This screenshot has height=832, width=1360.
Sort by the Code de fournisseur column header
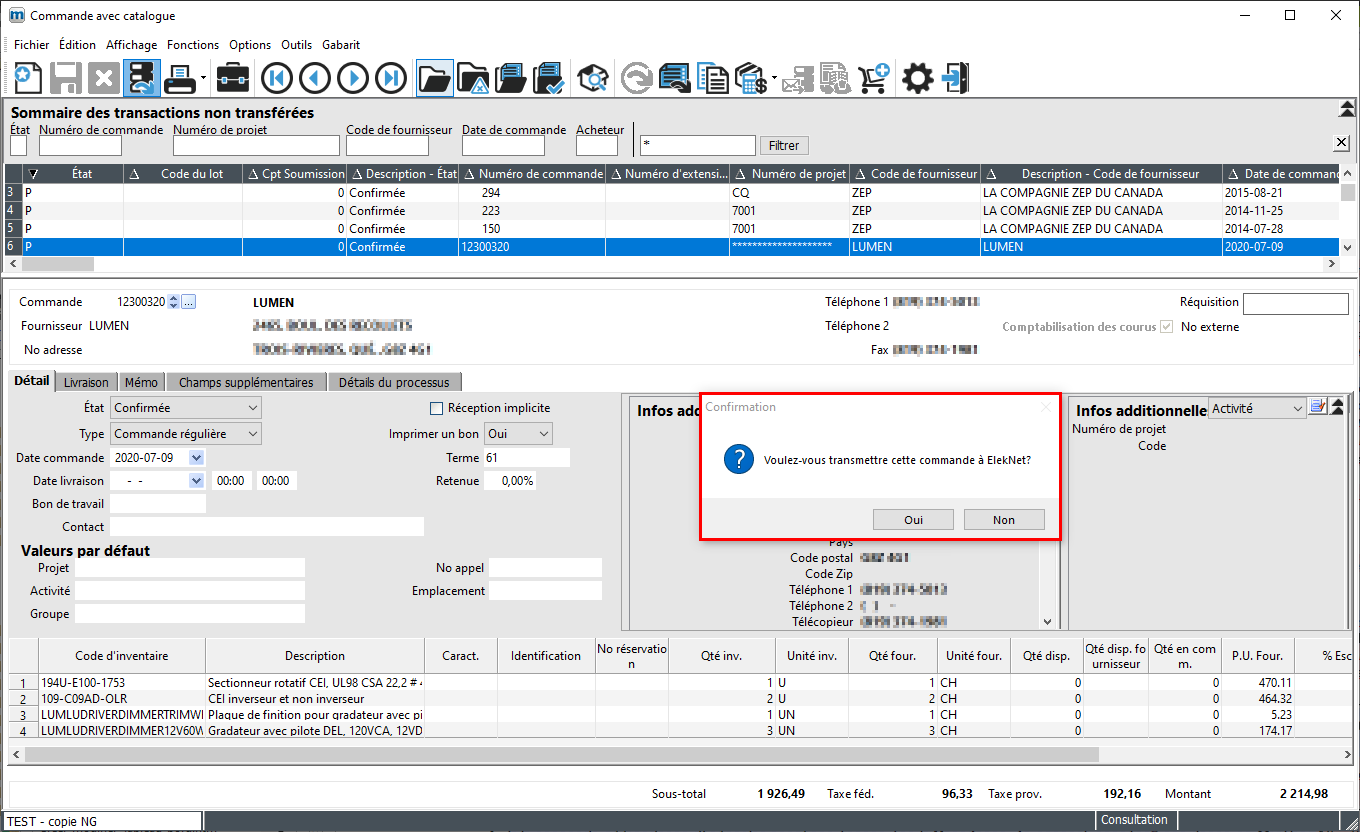click(x=914, y=174)
